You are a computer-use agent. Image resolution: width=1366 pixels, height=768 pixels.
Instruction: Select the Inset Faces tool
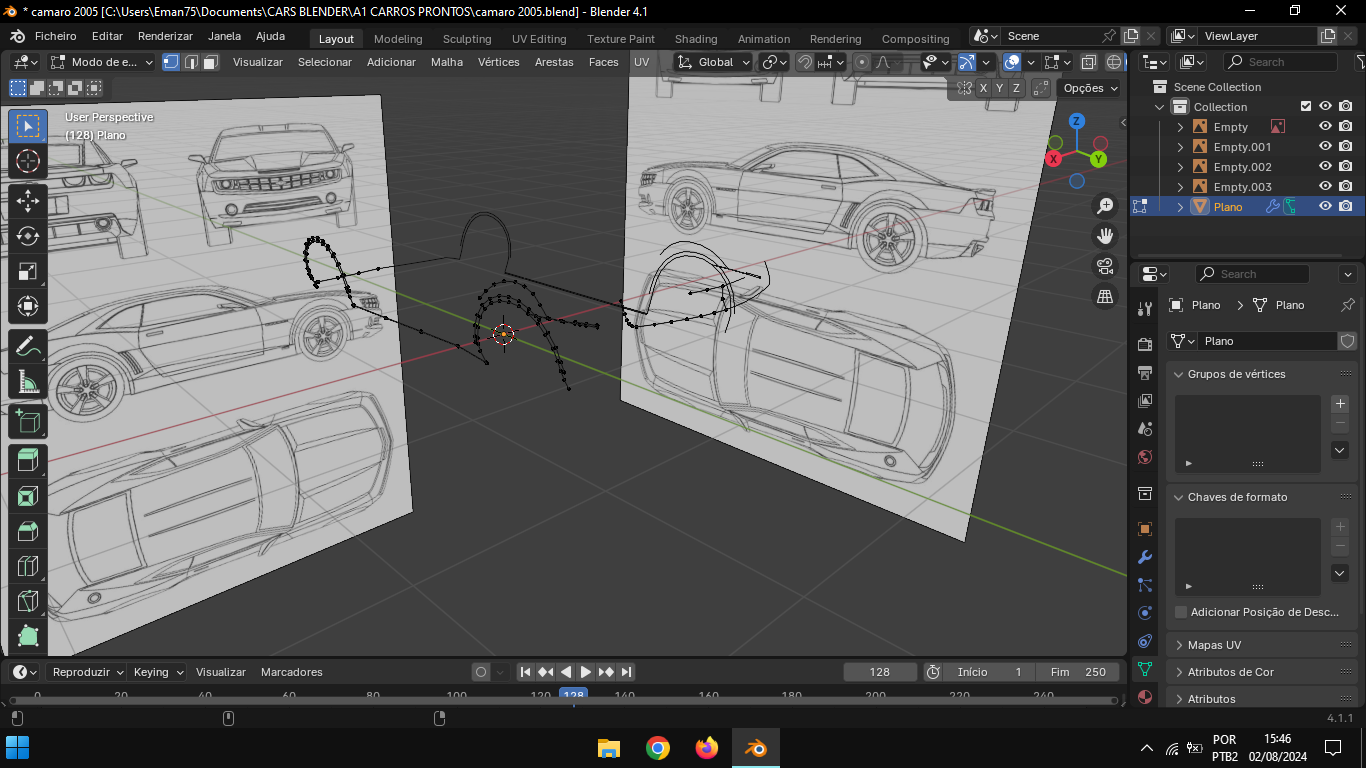click(28, 496)
